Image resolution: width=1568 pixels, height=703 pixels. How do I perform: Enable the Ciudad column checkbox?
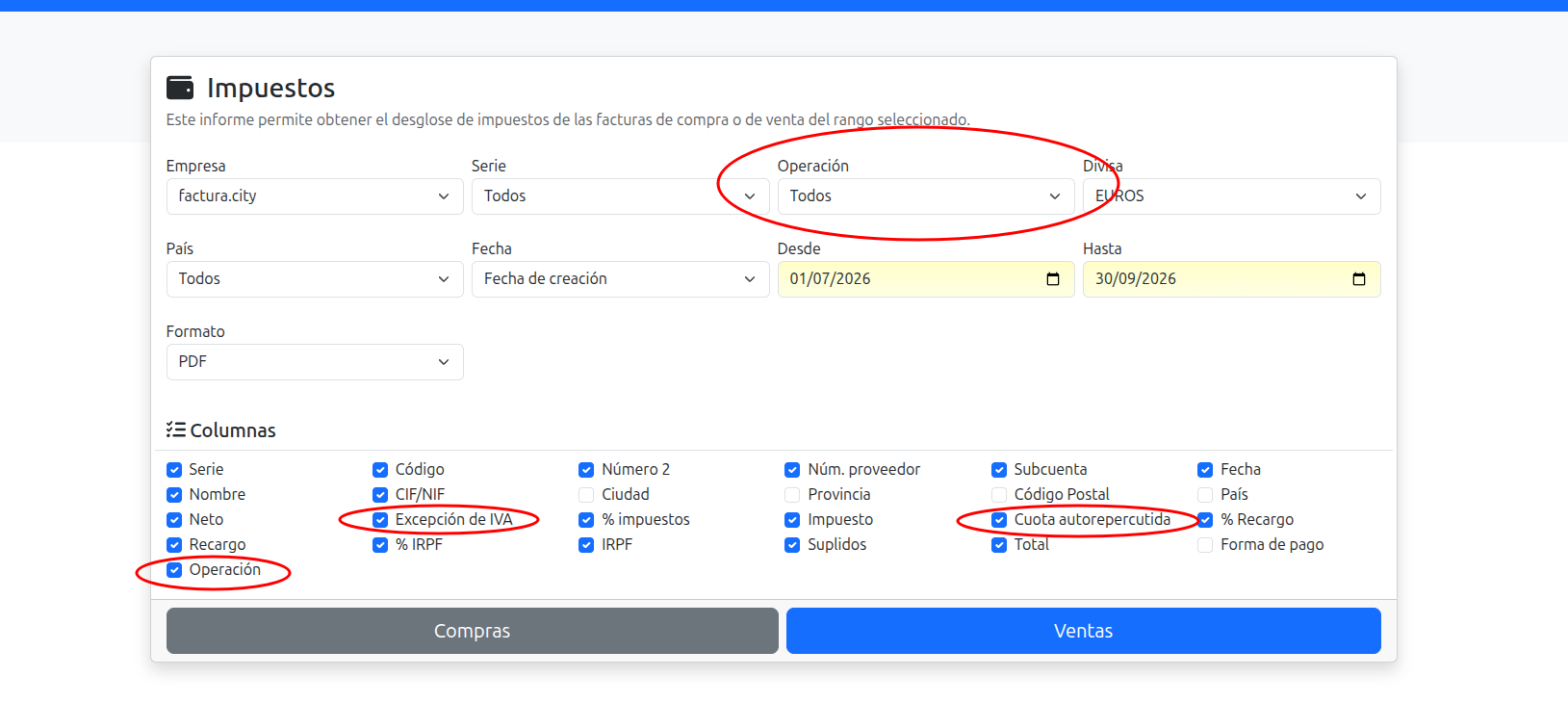tap(586, 495)
